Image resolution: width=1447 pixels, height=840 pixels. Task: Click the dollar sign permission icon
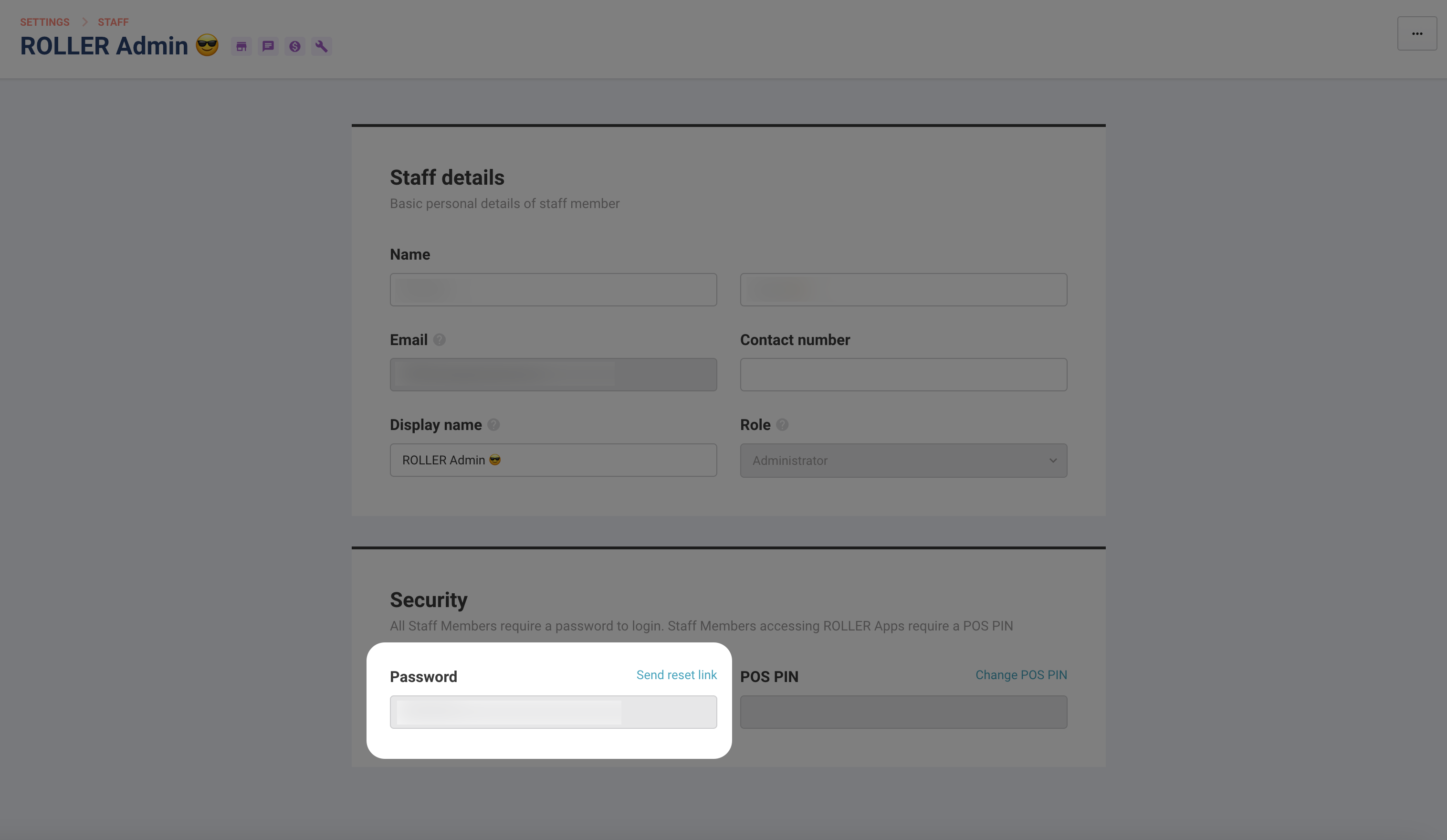(x=294, y=46)
